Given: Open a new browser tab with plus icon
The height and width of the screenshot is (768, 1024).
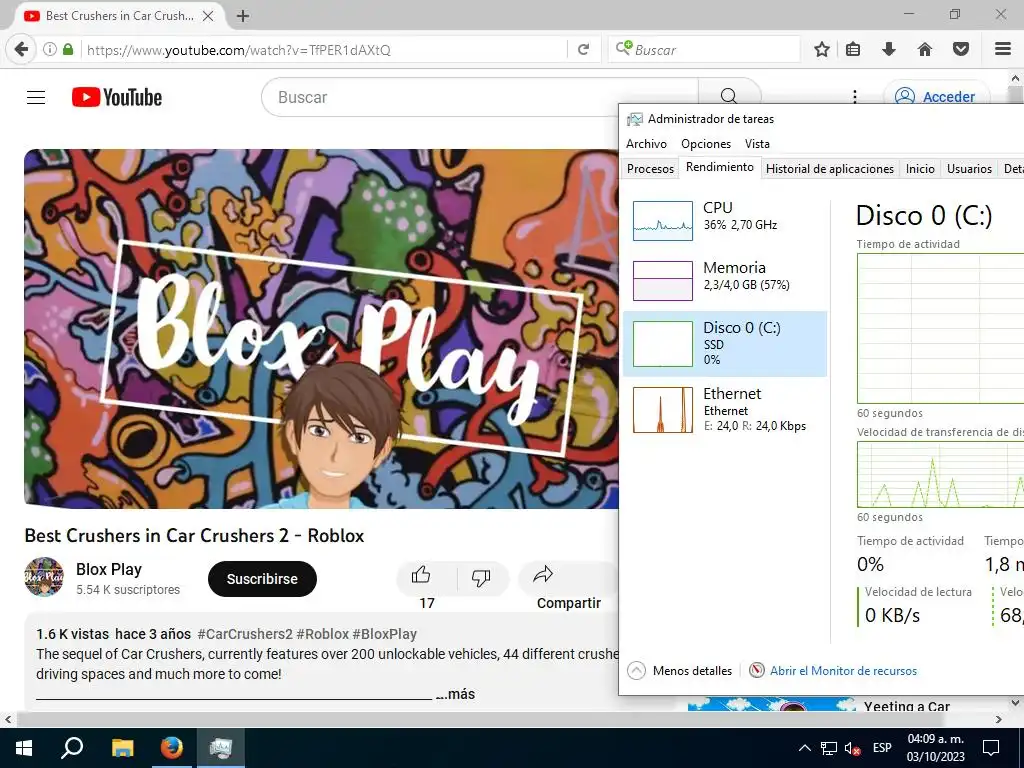Looking at the screenshot, I should coord(243,16).
